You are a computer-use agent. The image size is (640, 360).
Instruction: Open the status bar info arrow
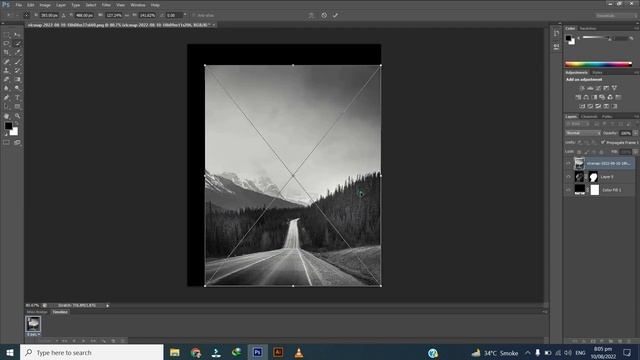coord(107,305)
